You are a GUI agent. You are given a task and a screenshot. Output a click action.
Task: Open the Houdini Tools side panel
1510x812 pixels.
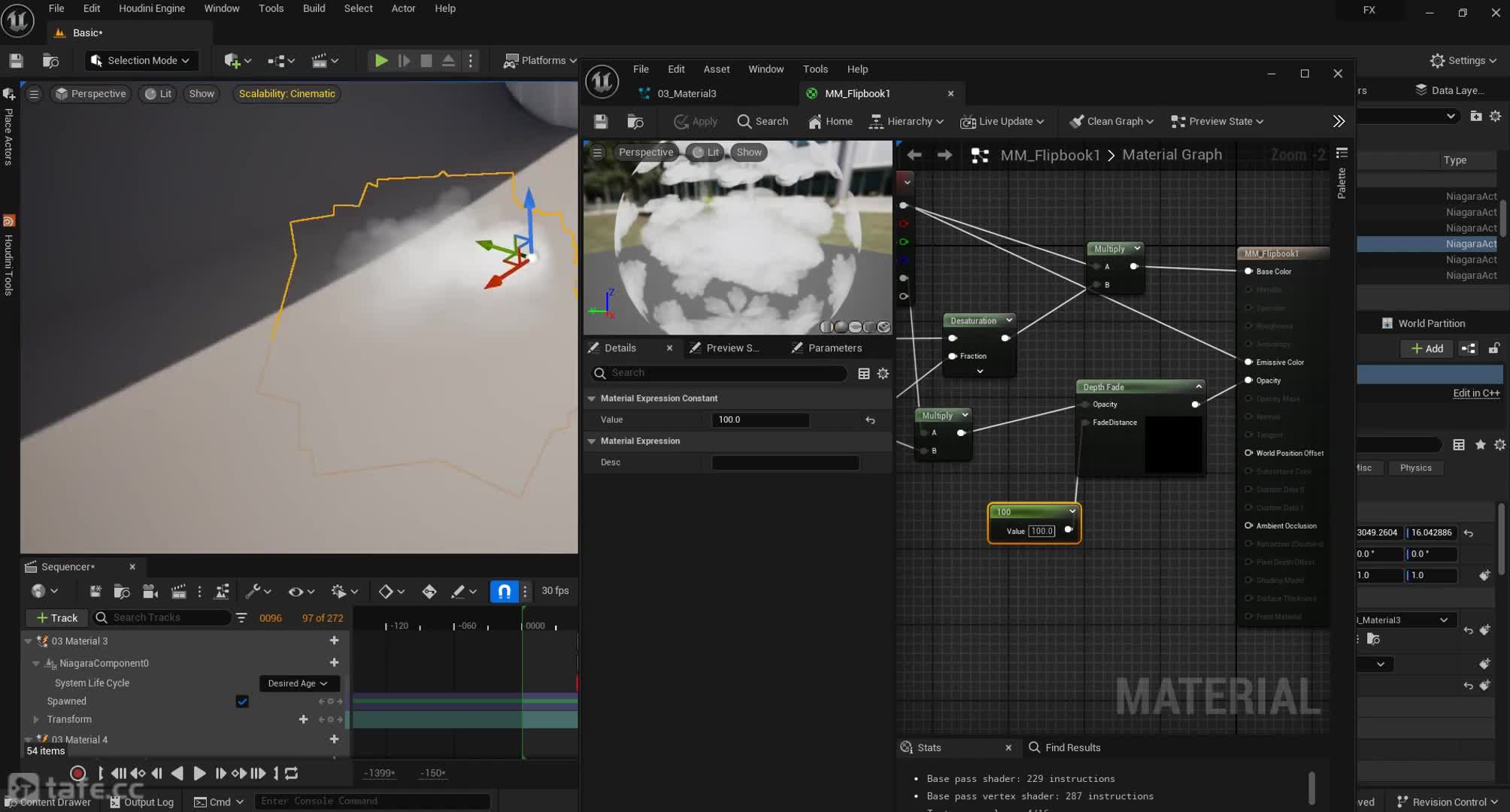(8, 256)
